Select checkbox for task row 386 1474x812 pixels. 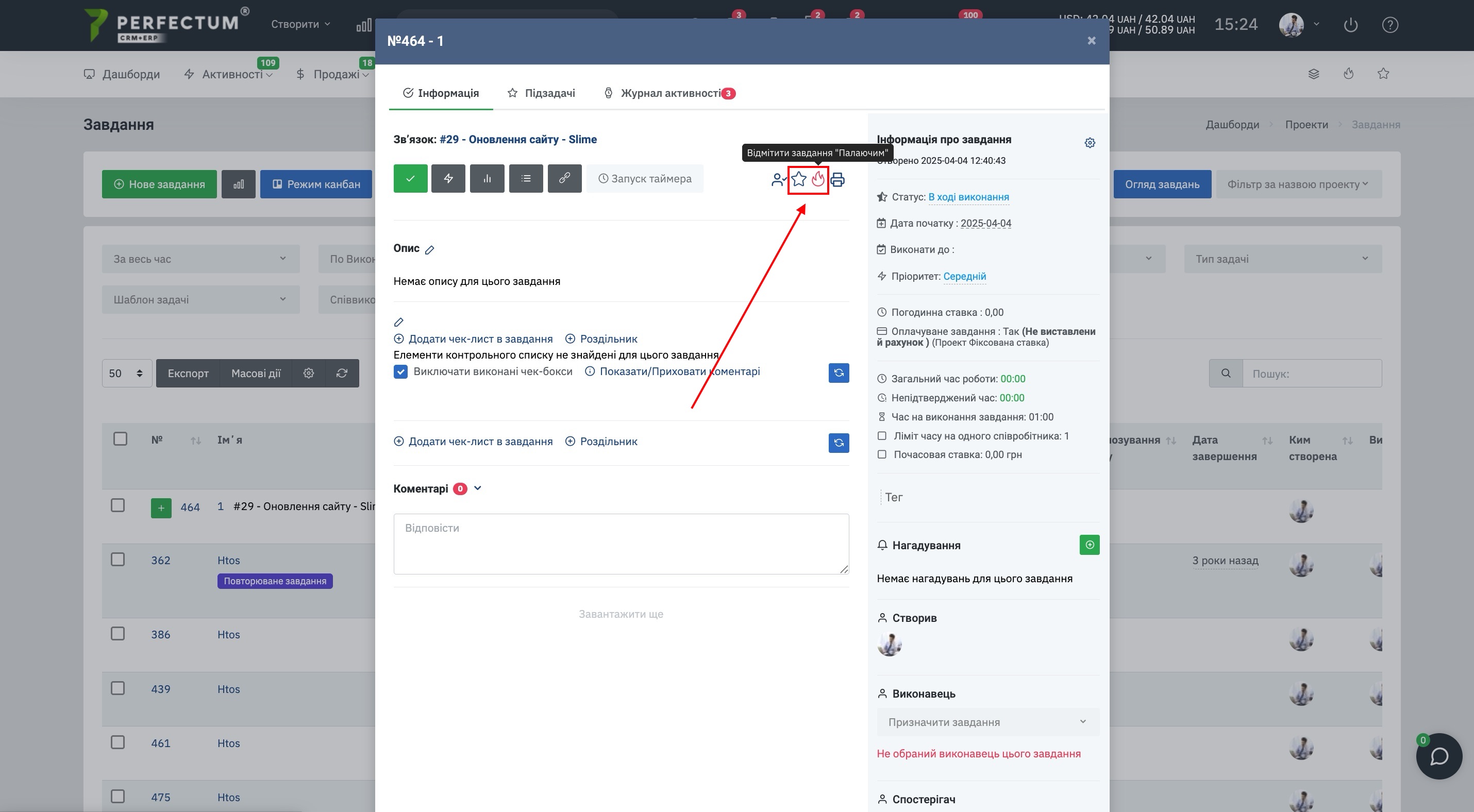pyautogui.click(x=118, y=634)
